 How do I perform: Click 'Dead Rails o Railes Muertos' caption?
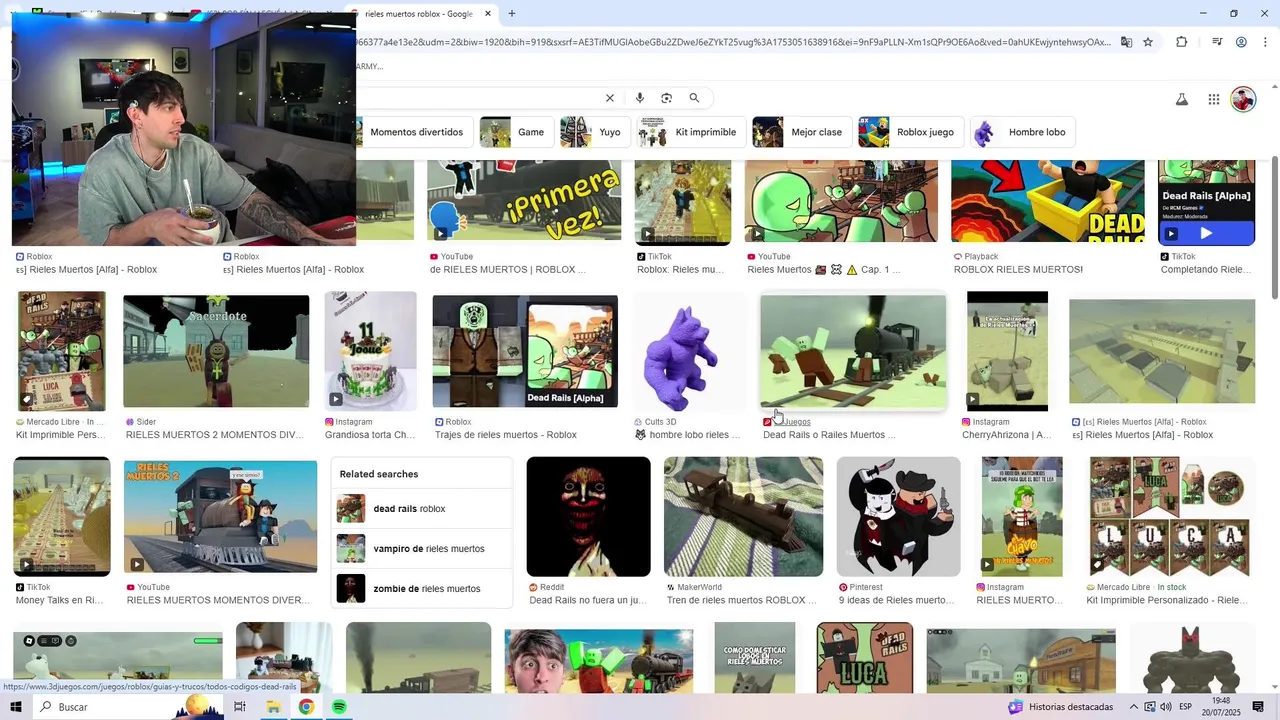829,435
